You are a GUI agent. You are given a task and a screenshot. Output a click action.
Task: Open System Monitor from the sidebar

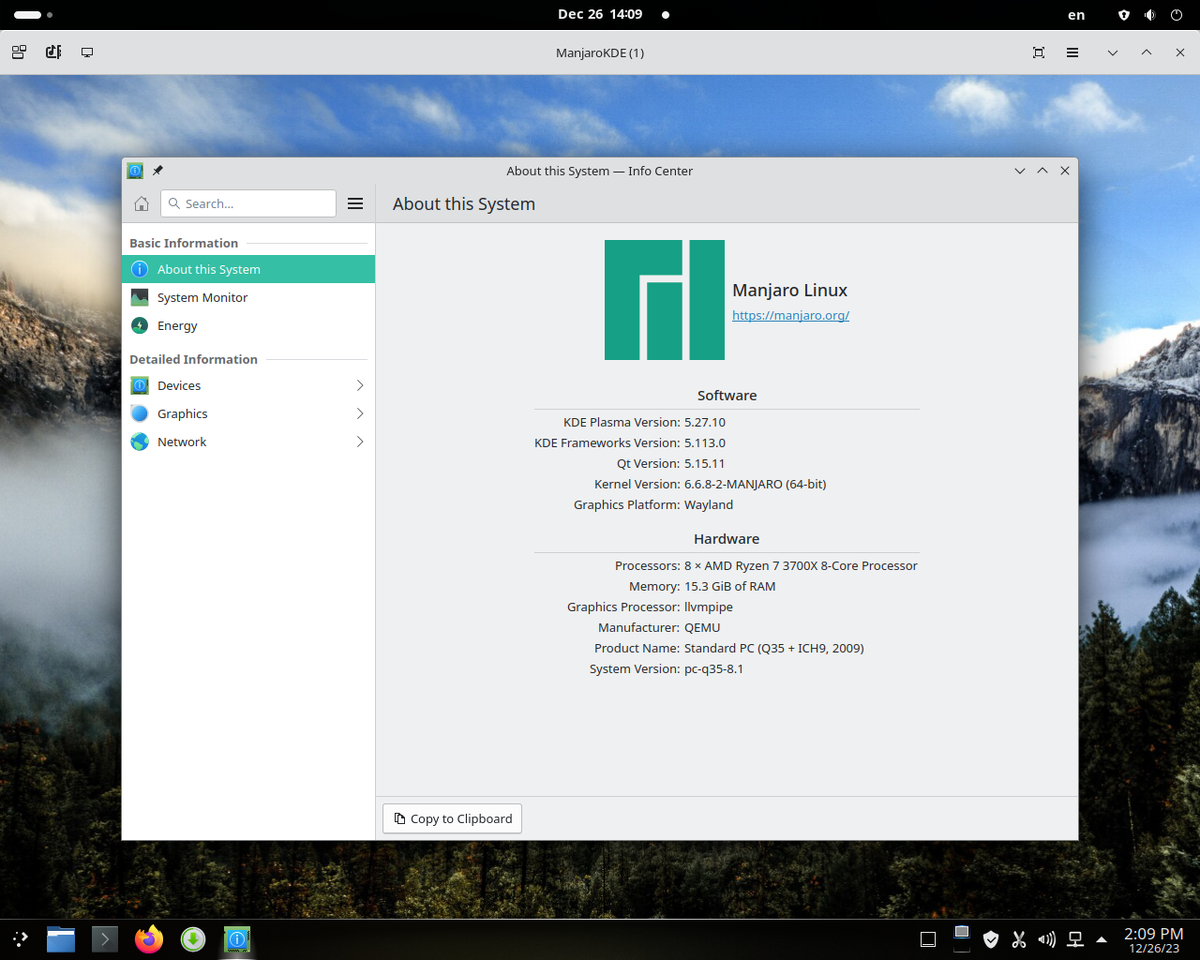click(248, 297)
